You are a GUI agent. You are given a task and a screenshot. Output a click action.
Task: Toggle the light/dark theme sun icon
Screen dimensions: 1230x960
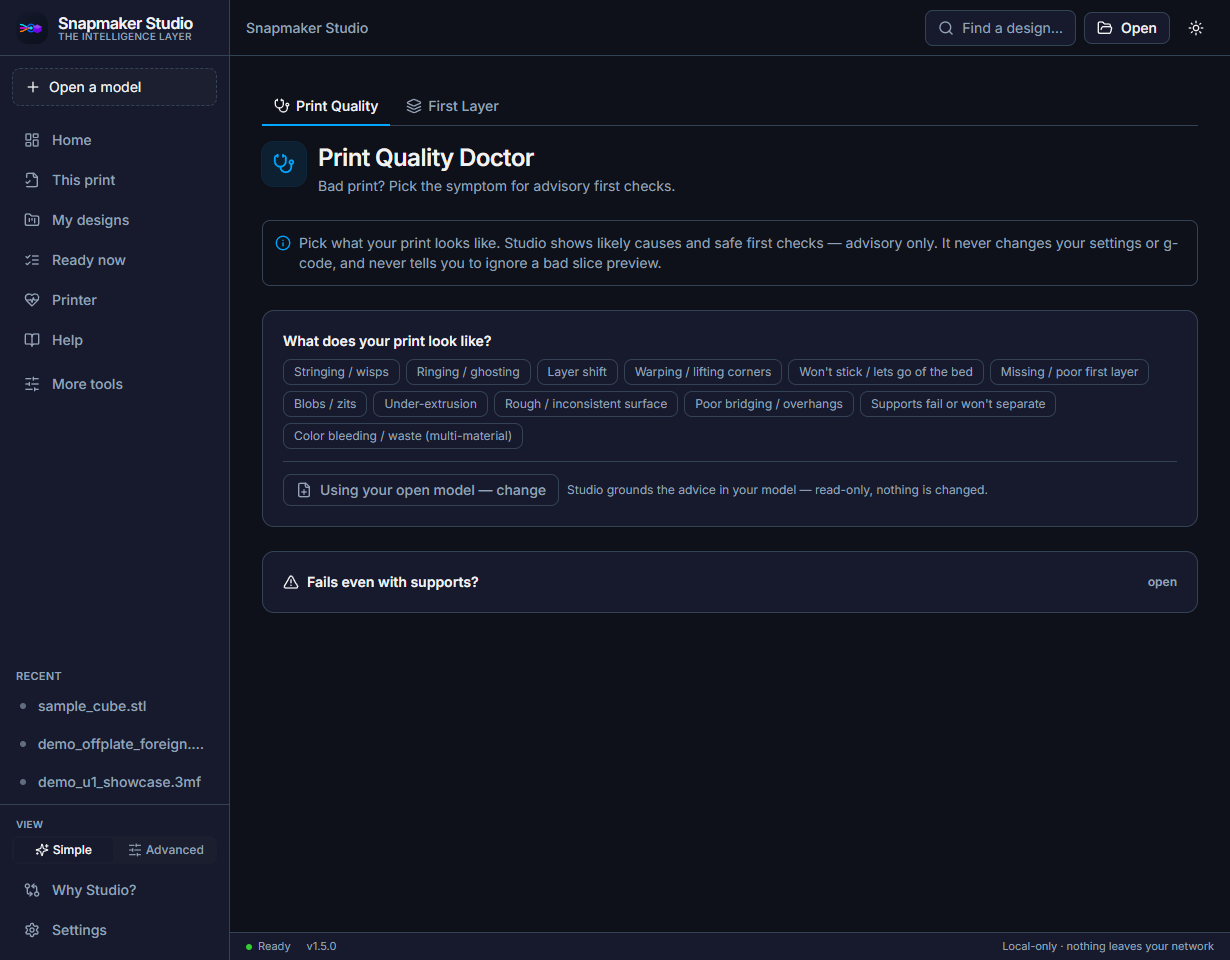click(1196, 28)
